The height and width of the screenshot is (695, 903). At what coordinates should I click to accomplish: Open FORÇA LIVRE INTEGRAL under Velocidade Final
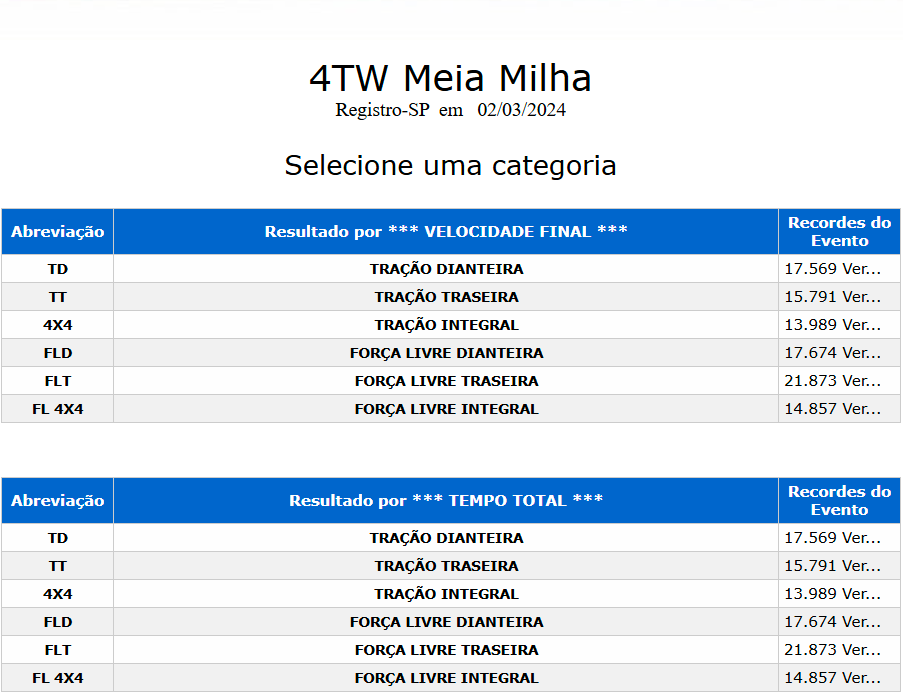(x=446, y=409)
